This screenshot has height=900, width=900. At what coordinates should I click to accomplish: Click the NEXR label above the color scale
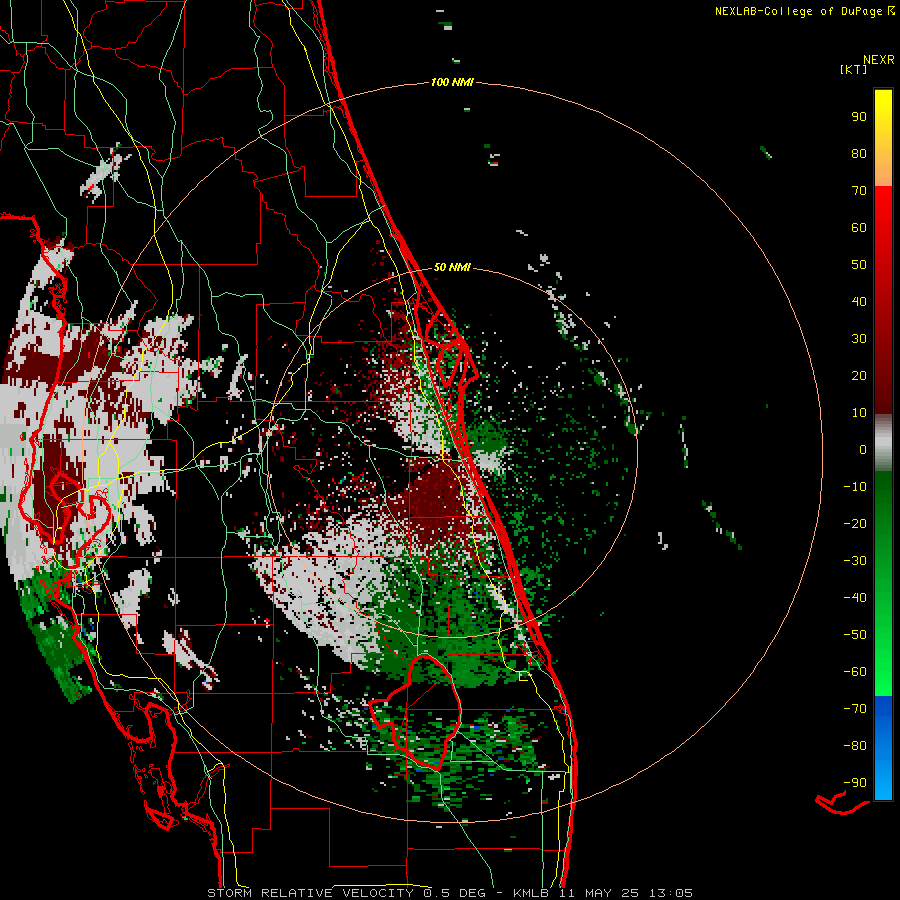tap(878, 60)
